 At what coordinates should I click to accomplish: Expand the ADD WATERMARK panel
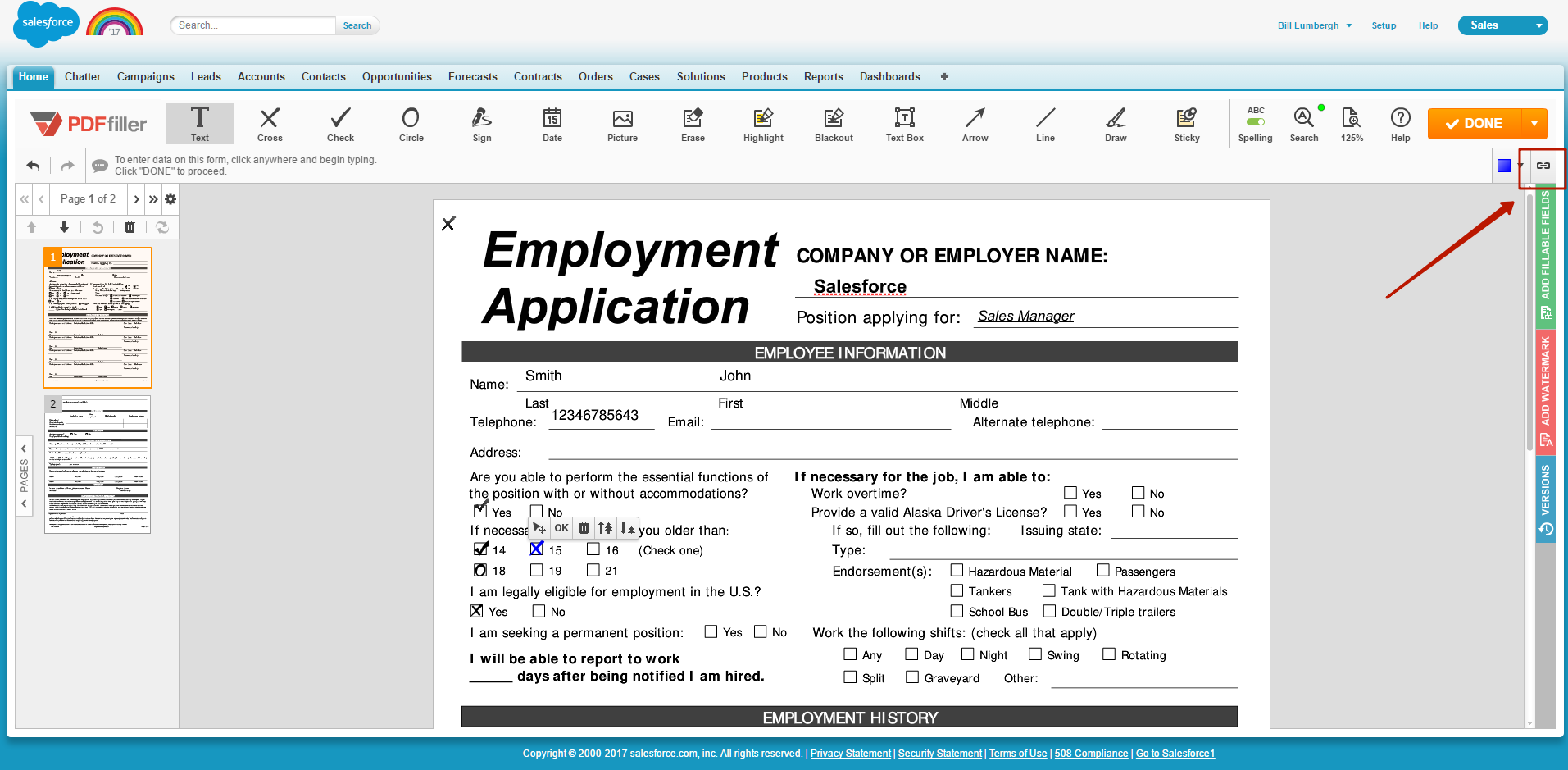[x=1545, y=391]
